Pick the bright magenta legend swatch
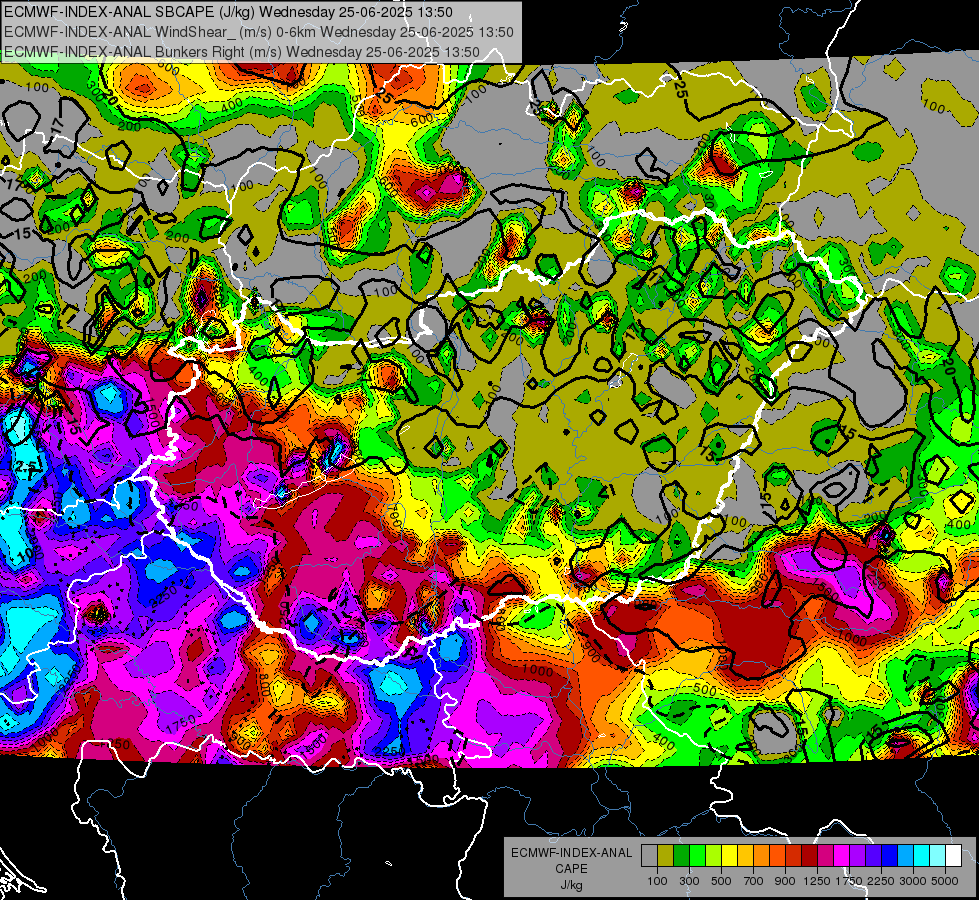Screen dimensions: 979x900 click(x=842, y=856)
